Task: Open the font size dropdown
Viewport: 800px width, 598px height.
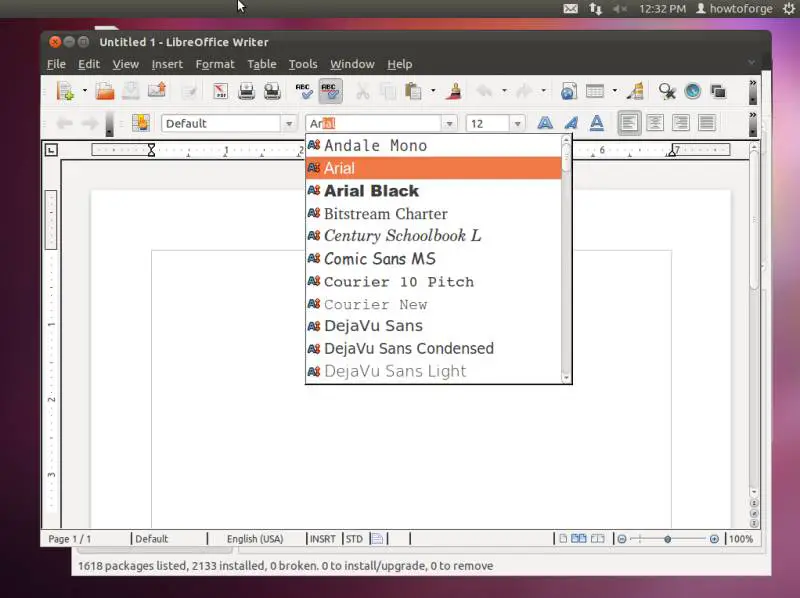Action: pos(517,123)
